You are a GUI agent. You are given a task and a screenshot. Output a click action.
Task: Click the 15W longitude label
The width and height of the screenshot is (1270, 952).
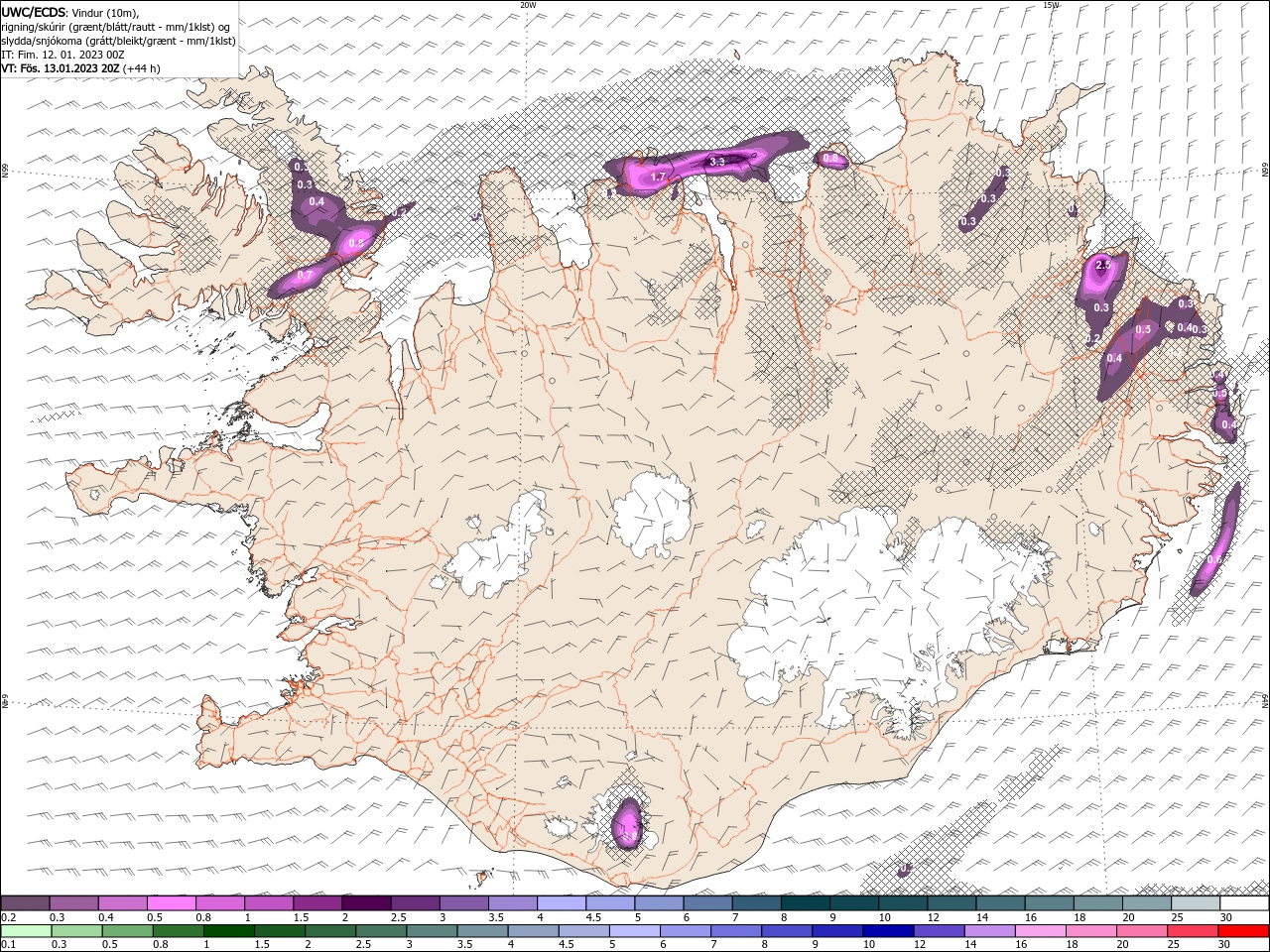1051,5
